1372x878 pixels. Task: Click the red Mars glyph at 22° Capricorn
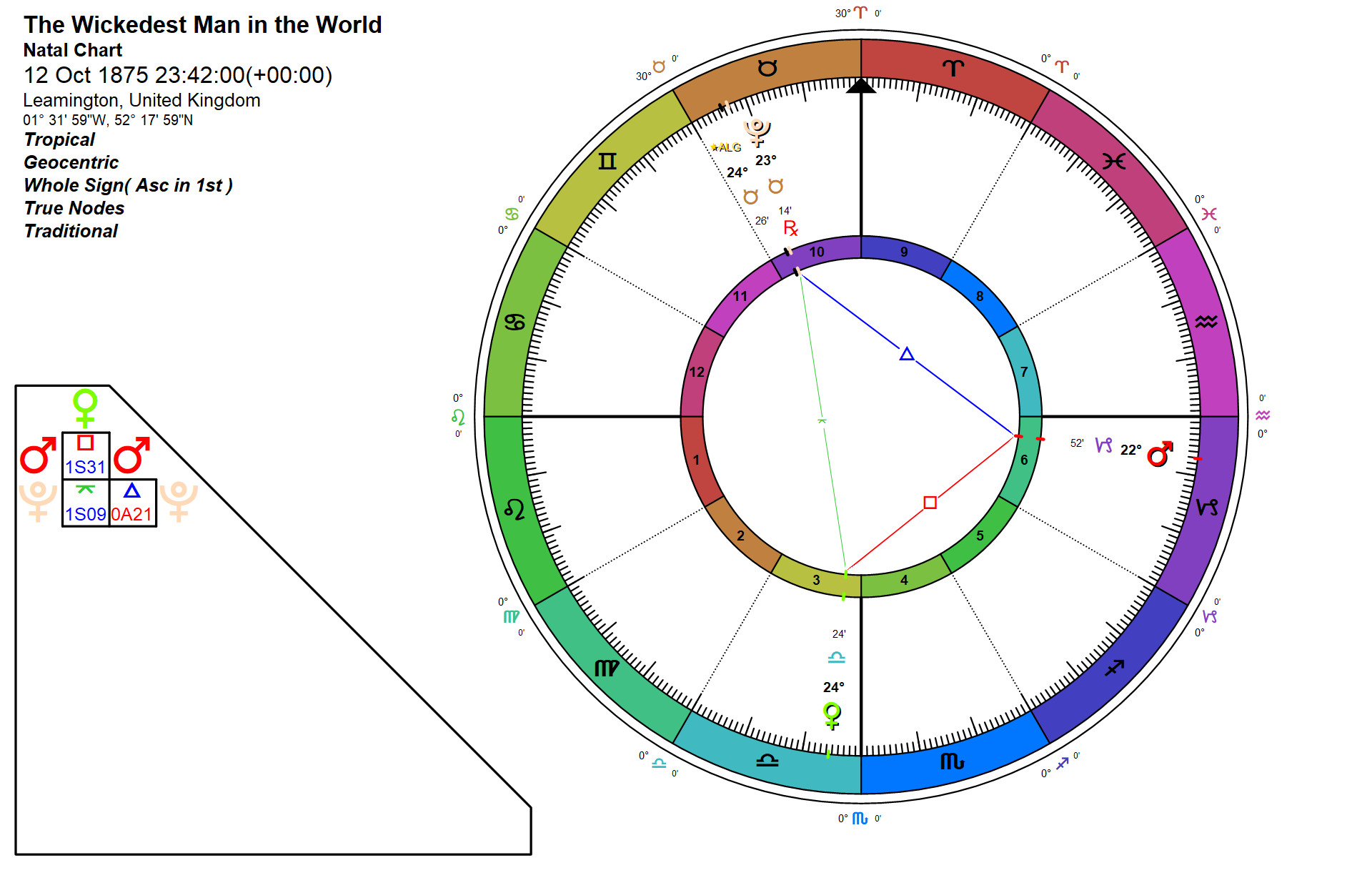(x=1160, y=453)
